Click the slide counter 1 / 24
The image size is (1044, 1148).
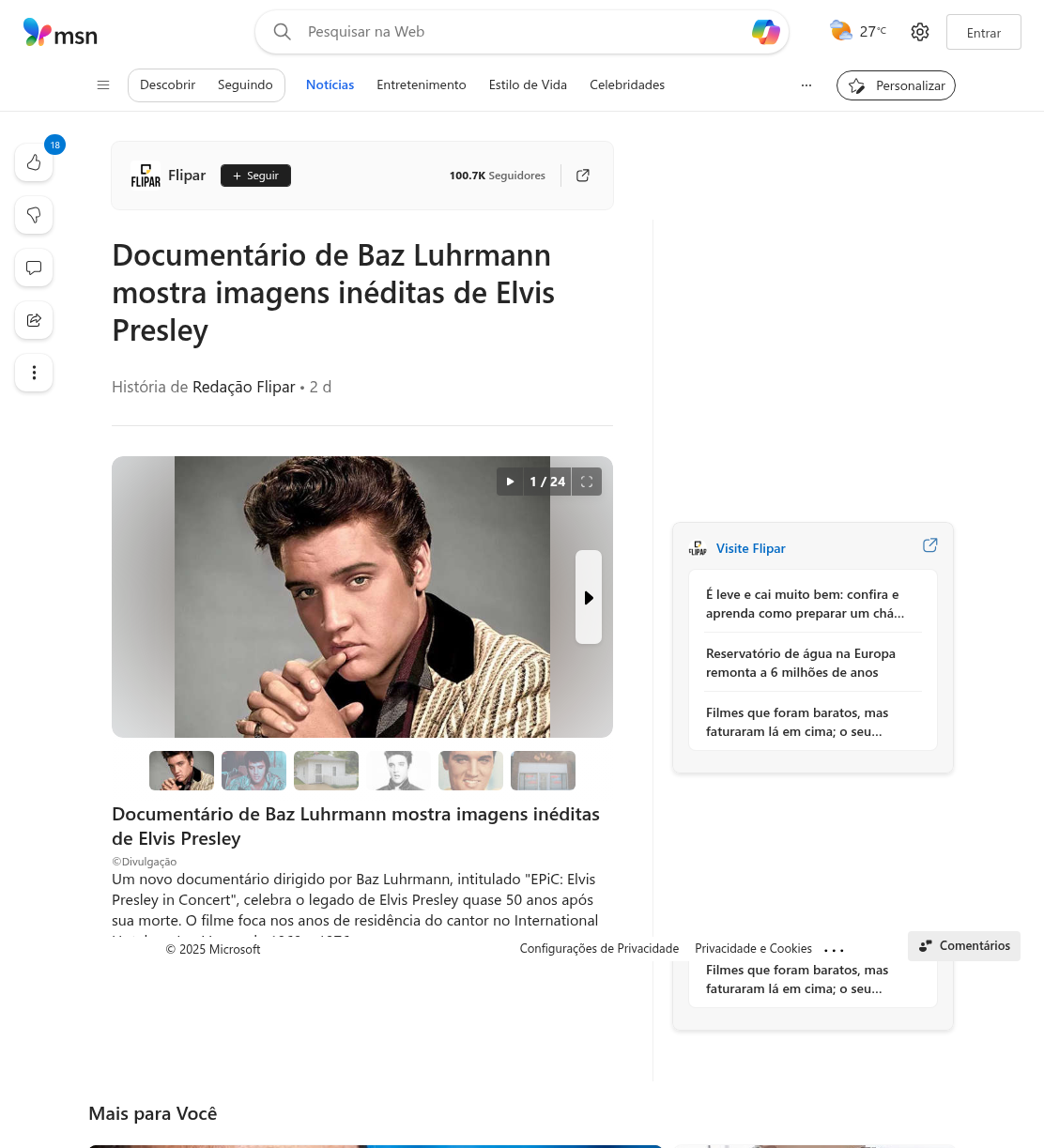[x=547, y=482]
